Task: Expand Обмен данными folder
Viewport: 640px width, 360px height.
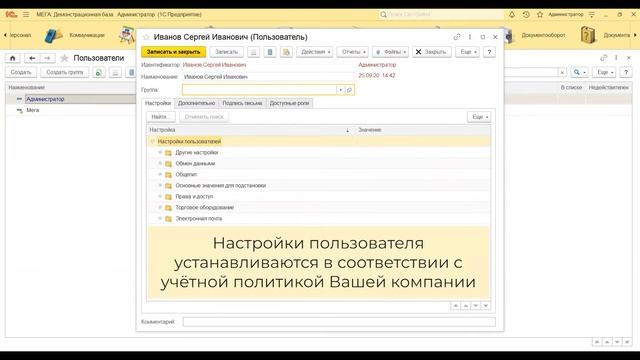Action: 160,163
